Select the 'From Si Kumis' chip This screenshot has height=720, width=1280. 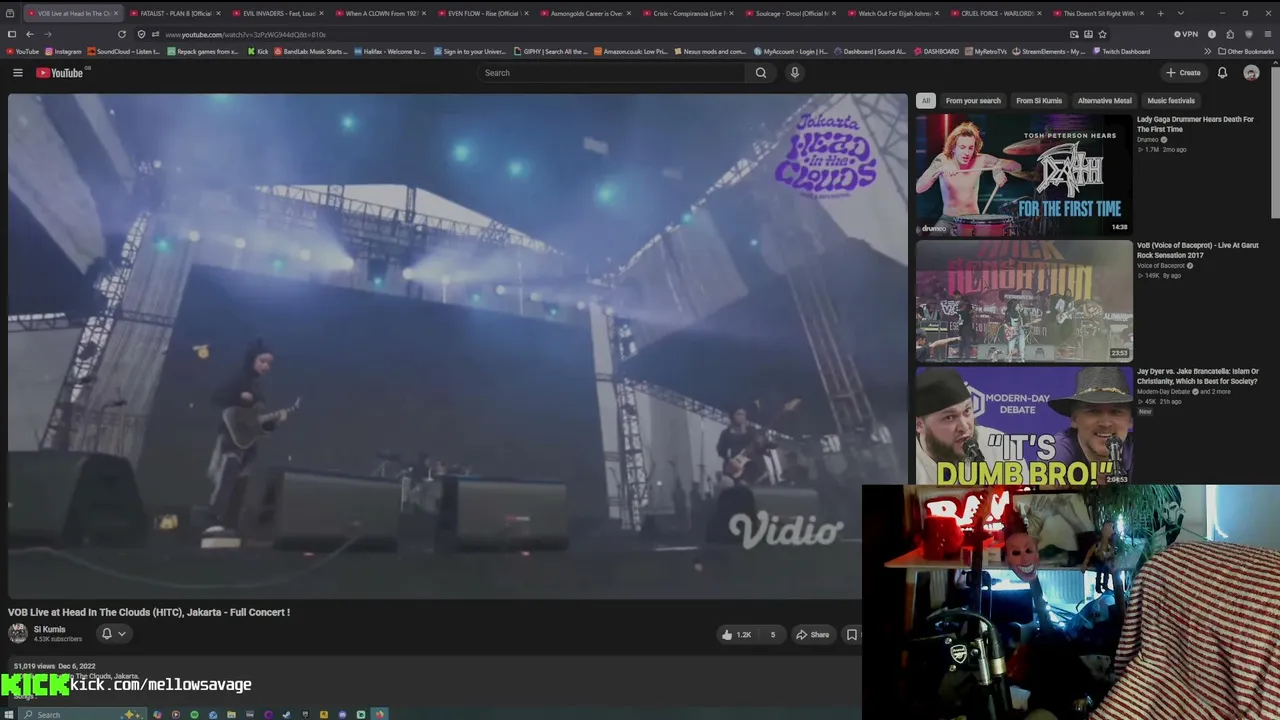coord(1039,101)
